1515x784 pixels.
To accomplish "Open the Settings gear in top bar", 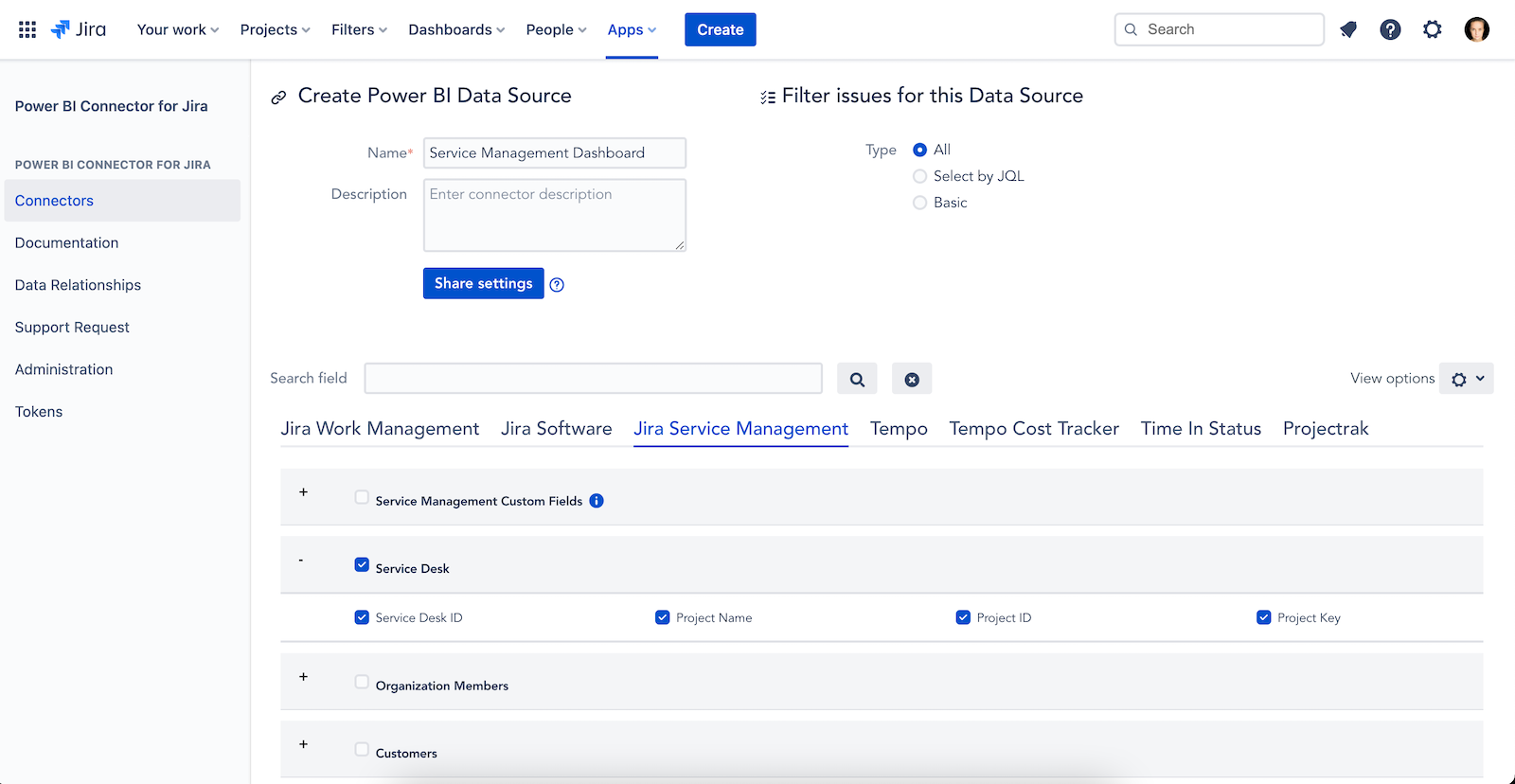I will coord(1433,29).
